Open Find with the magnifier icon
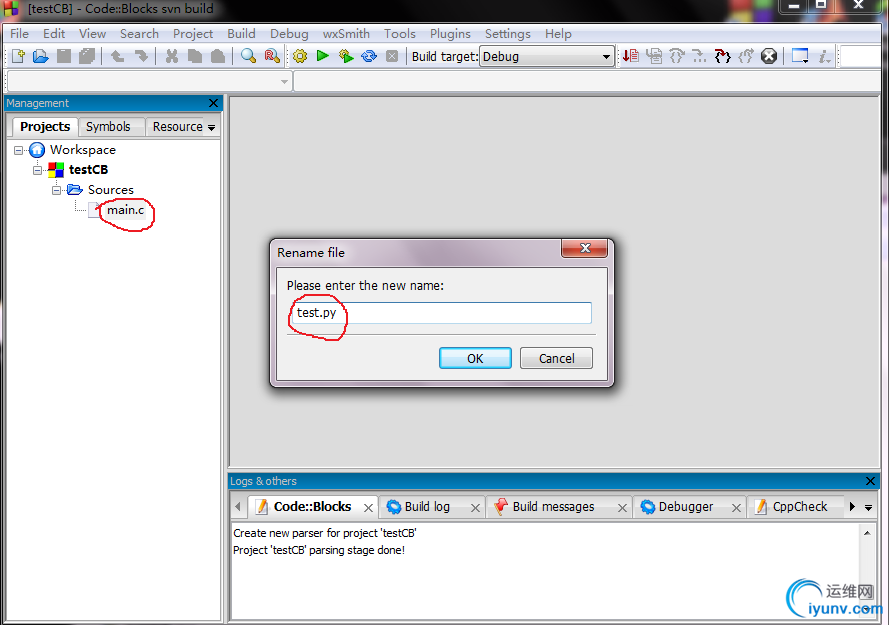 [248, 56]
